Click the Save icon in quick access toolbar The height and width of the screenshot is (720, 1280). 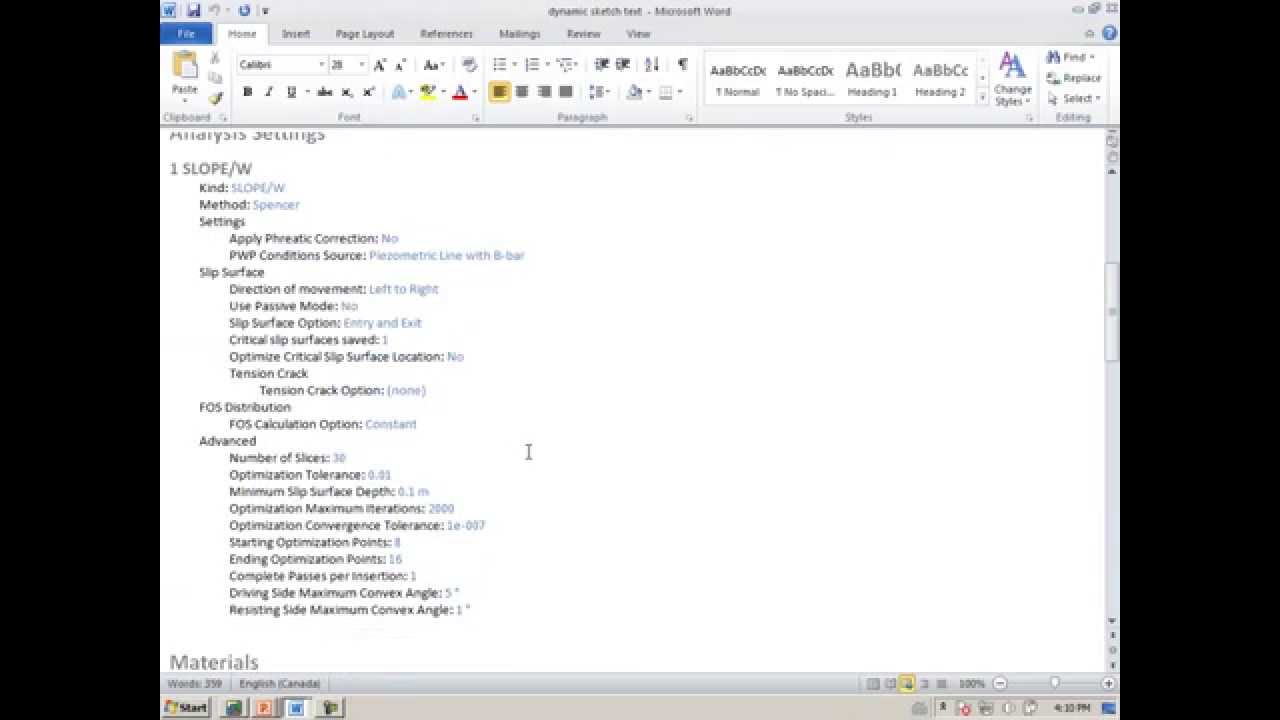(193, 11)
